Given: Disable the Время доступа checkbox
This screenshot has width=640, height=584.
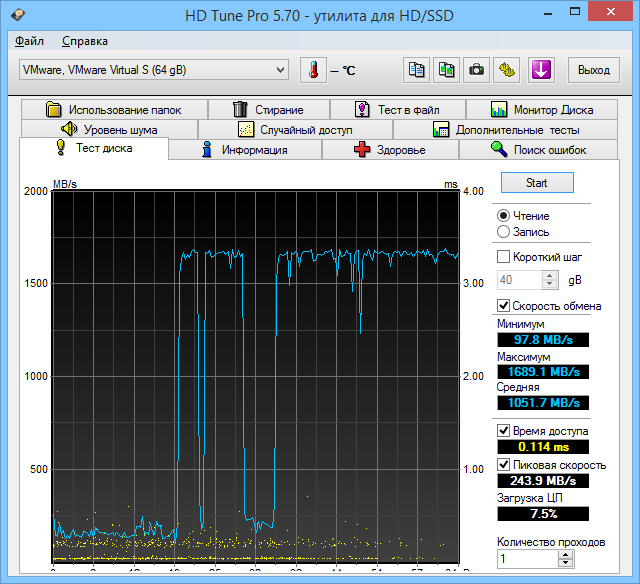Looking at the screenshot, I should point(504,430).
